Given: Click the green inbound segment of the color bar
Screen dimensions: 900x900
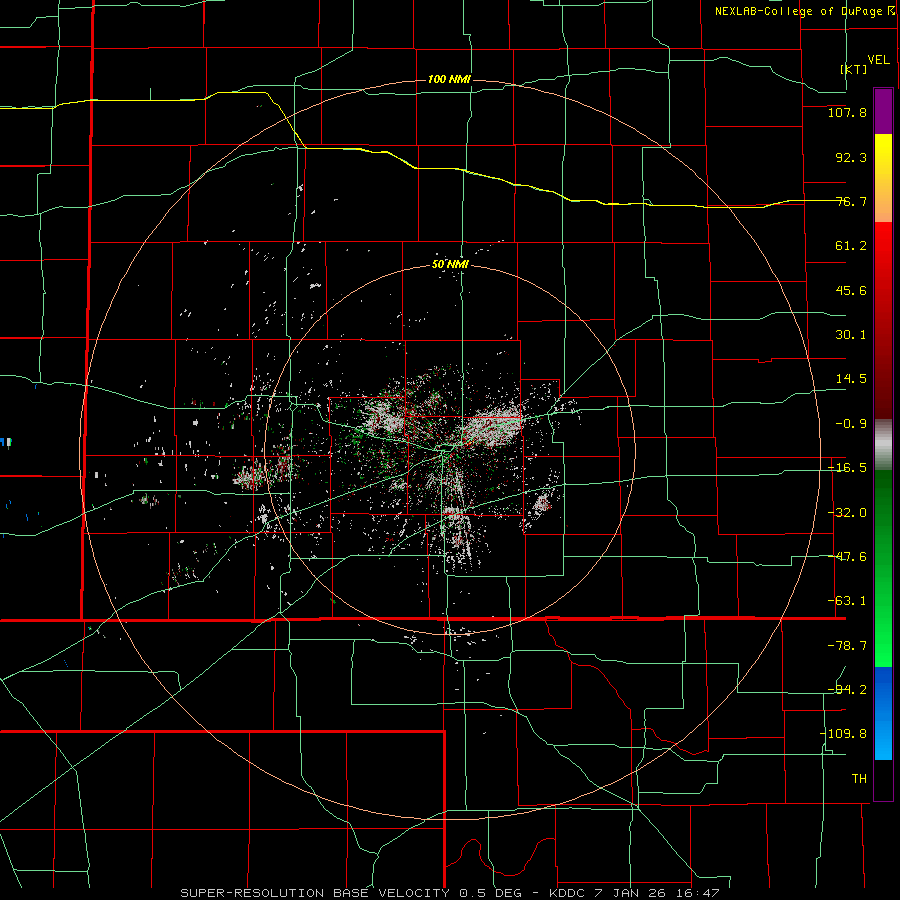Looking at the screenshot, I should coord(883,568).
